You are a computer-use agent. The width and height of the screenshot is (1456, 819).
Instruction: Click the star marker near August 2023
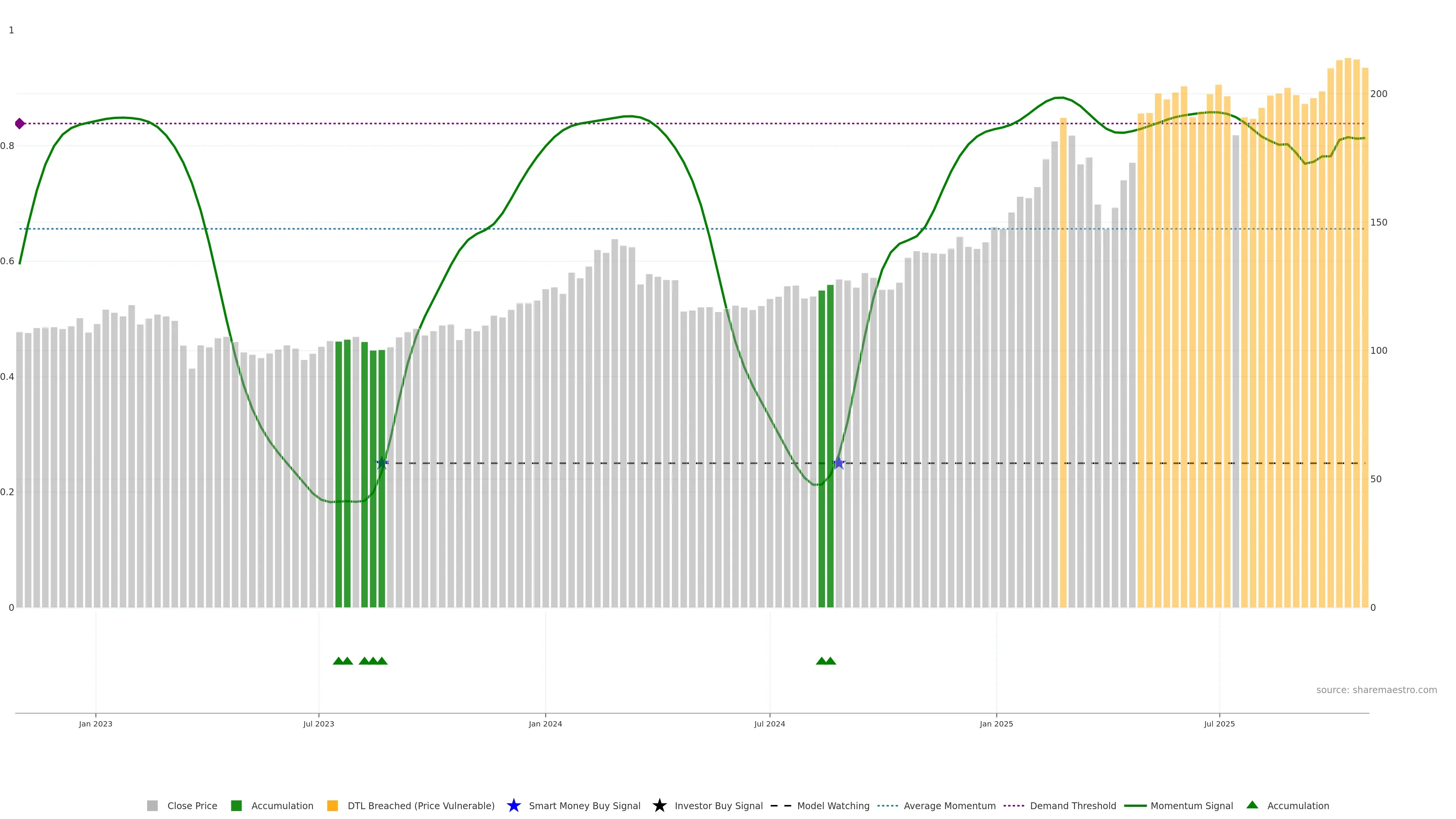point(382,463)
